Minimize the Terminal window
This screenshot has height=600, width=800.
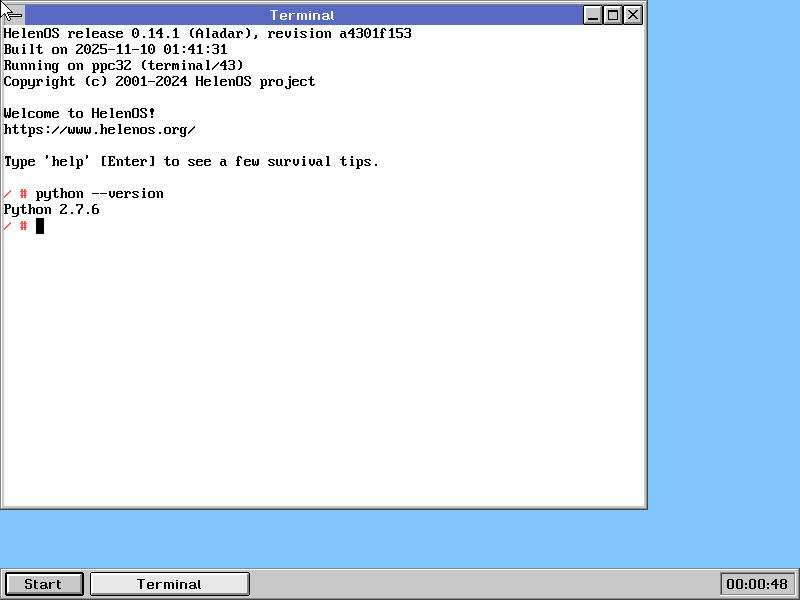click(x=593, y=15)
